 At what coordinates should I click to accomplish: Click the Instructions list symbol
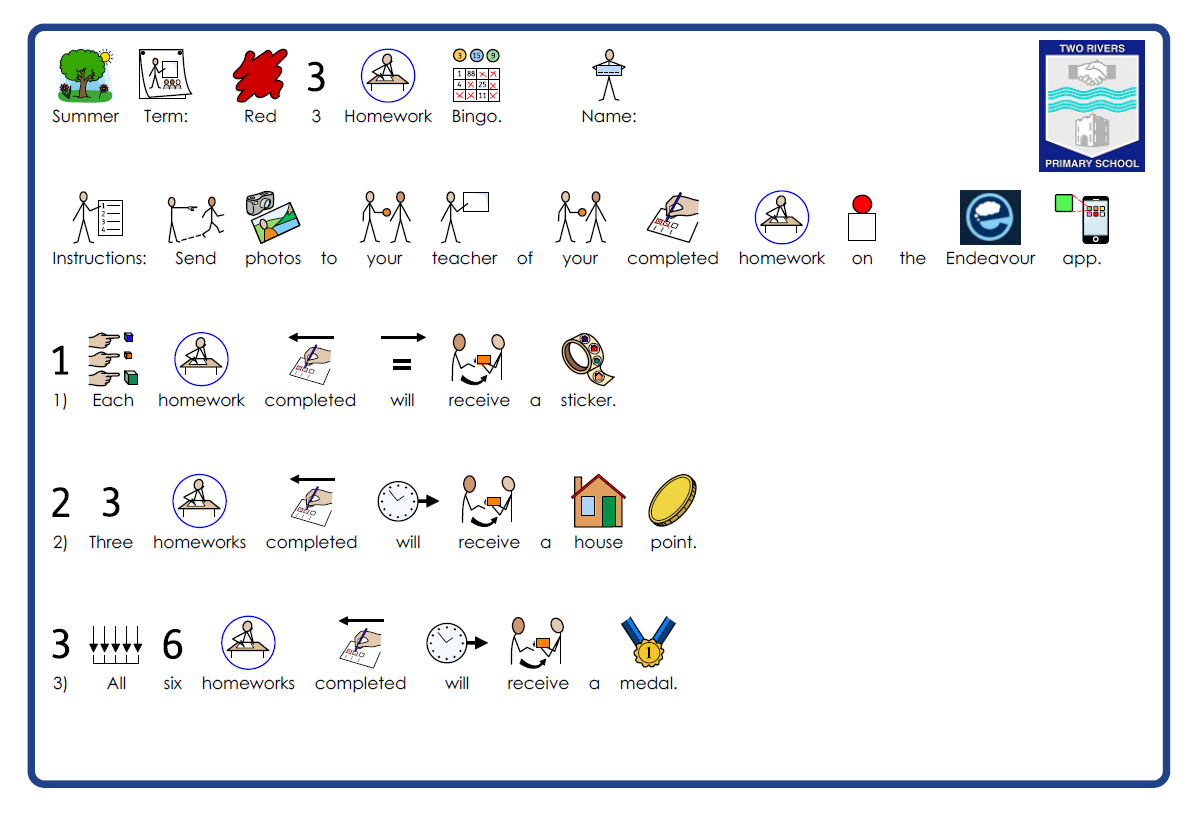tap(98, 217)
